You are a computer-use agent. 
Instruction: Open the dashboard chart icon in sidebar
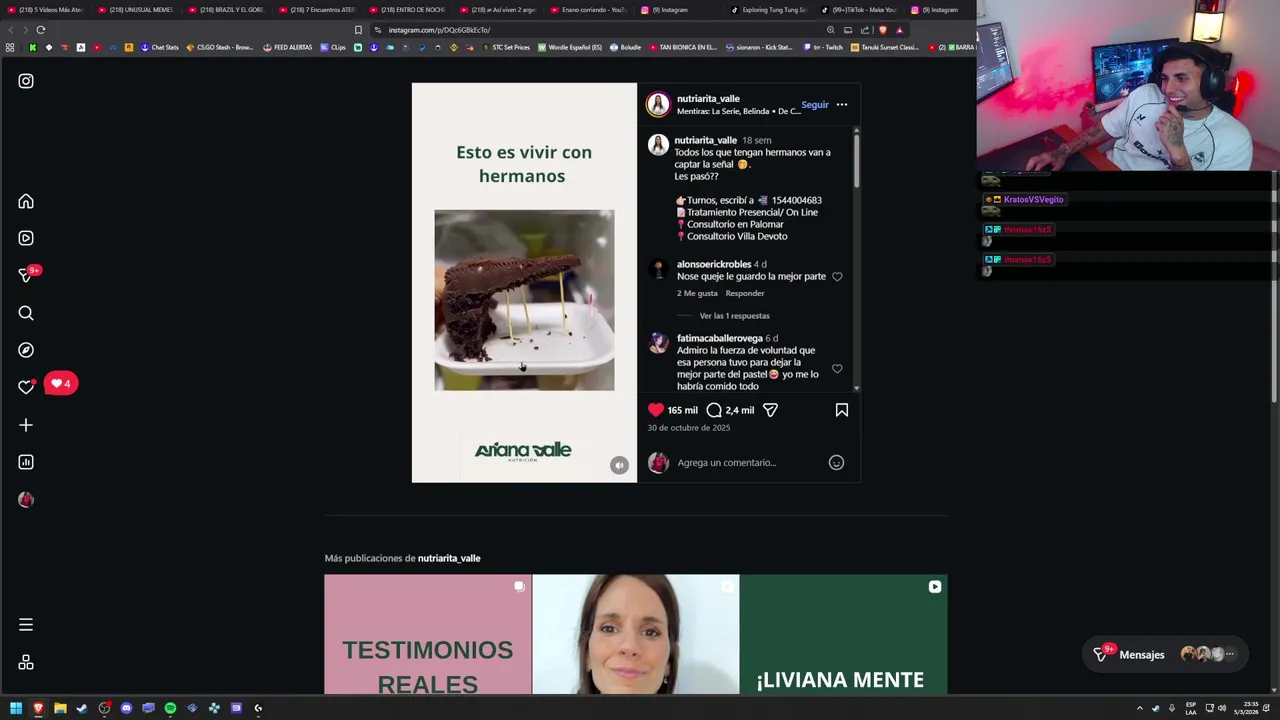pyautogui.click(x=26, y=462)
